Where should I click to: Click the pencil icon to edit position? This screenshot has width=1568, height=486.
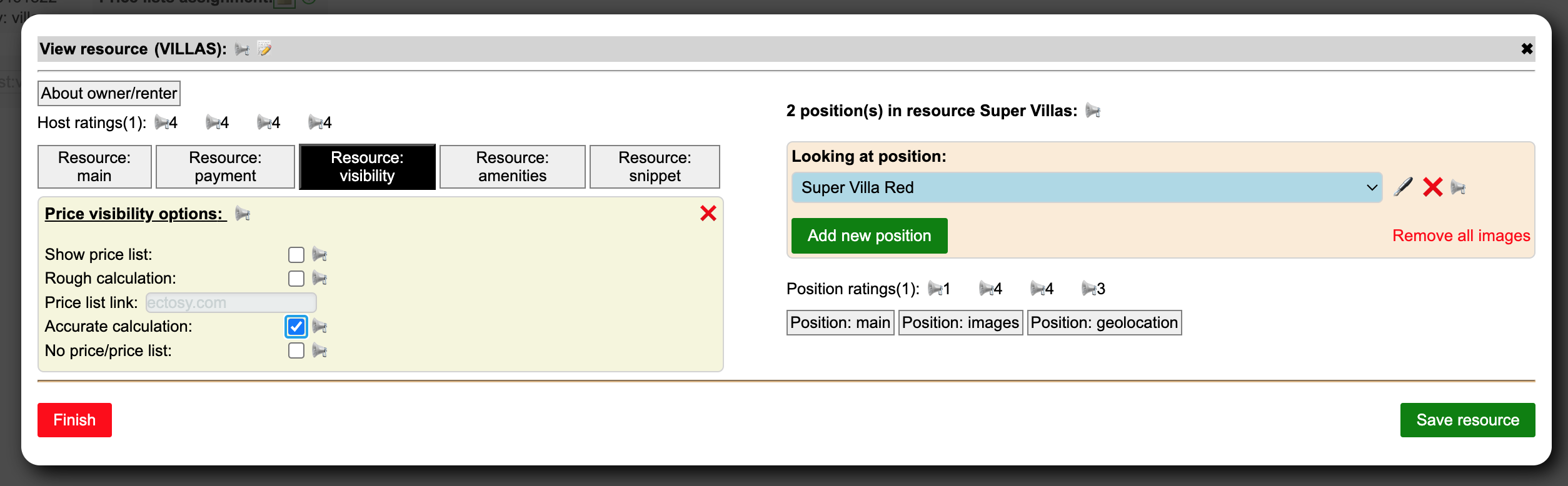pos(1403,187)
